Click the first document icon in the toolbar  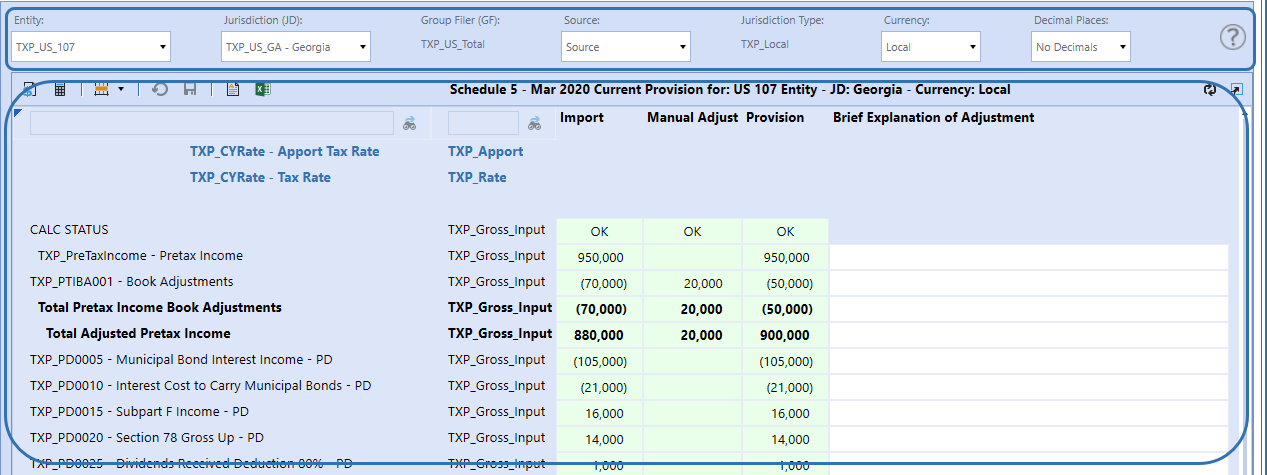pyautogui.click(x=30, y=90)
